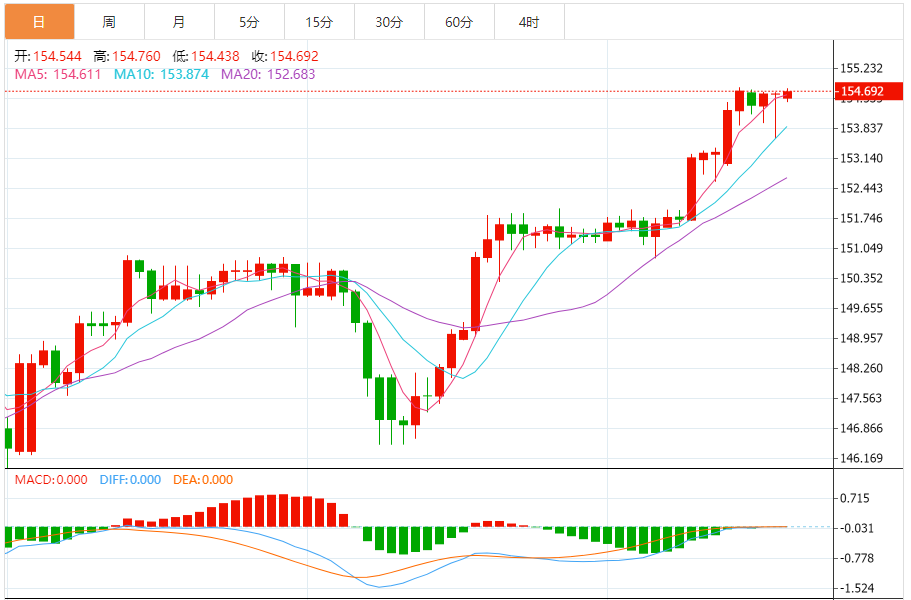The height and width of the screenshot is (600, 911).
Task: Click the 146.169 price axis label
Action: [862, 458]
